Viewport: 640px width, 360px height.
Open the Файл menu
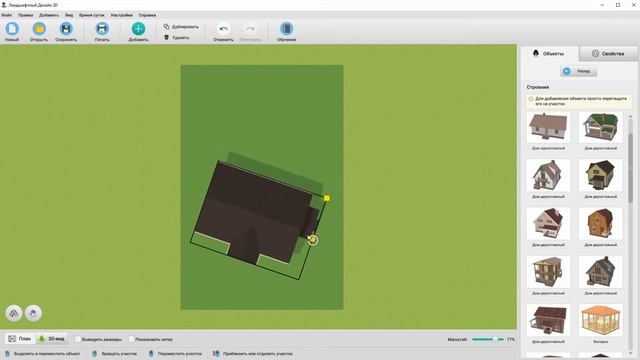7,15
